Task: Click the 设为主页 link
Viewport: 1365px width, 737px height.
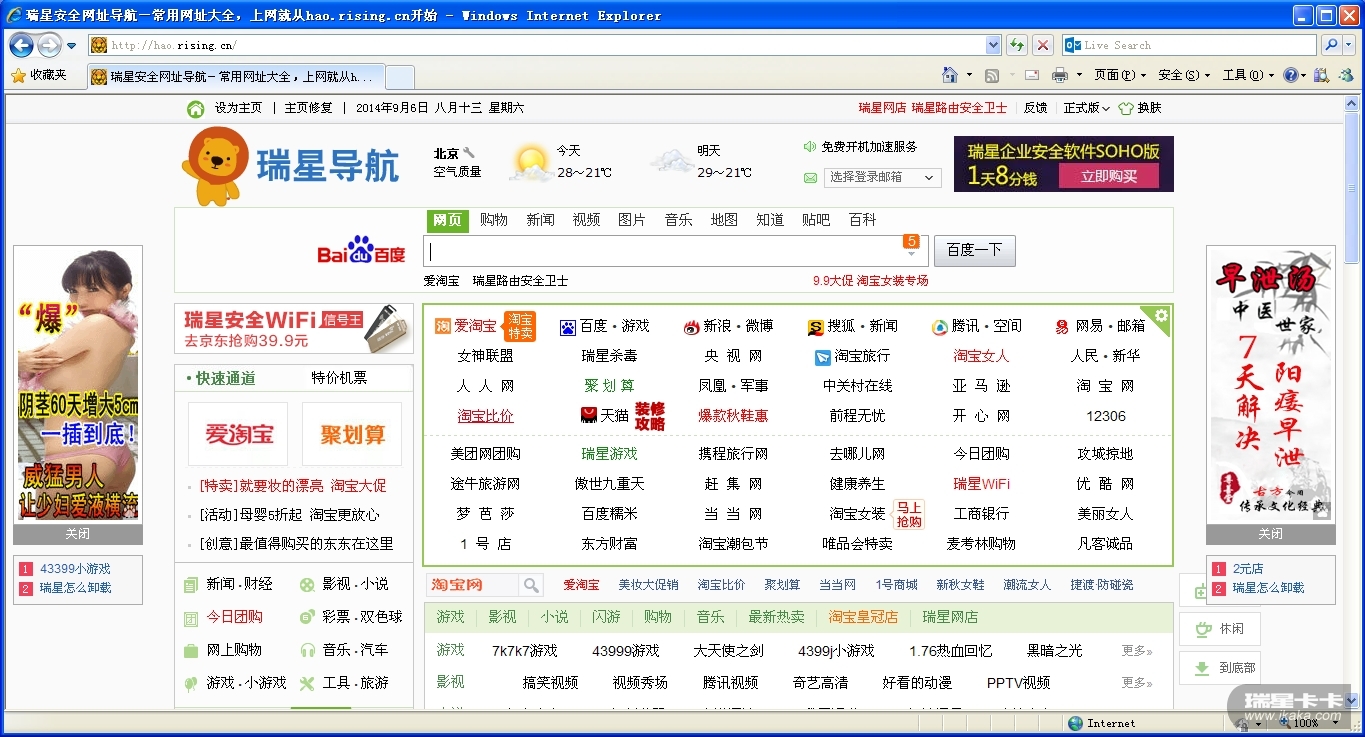Action: pos(238,108)
